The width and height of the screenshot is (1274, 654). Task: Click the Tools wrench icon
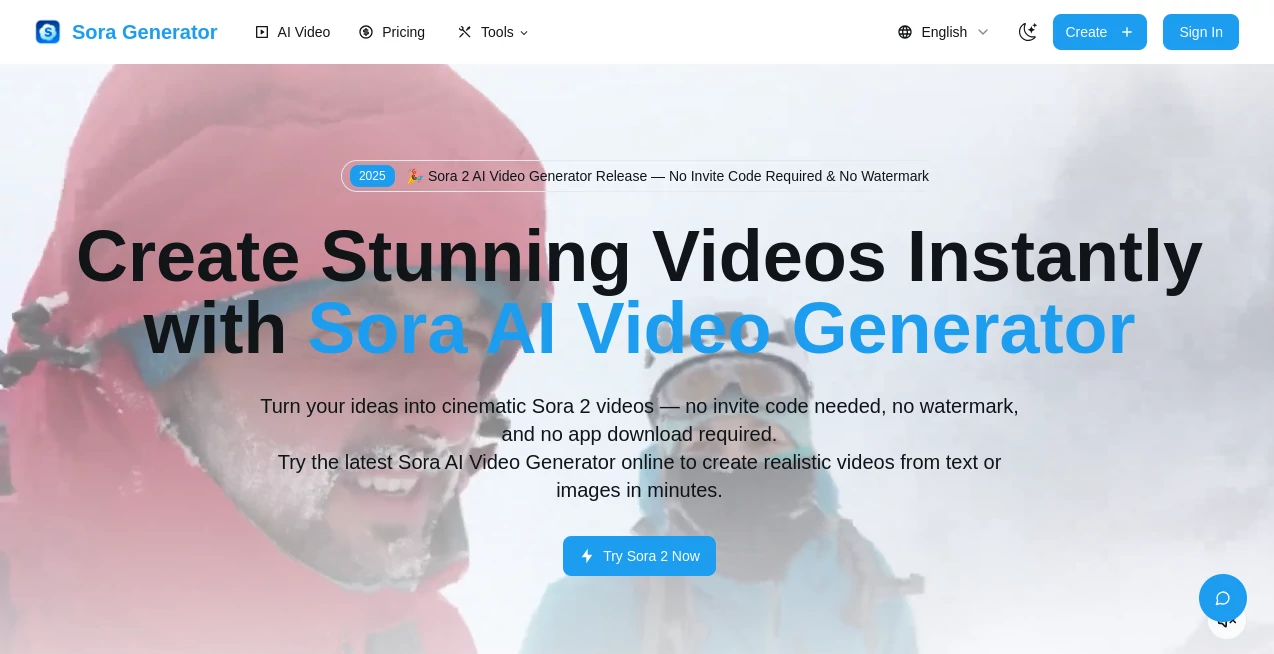(x=464, y=31)
